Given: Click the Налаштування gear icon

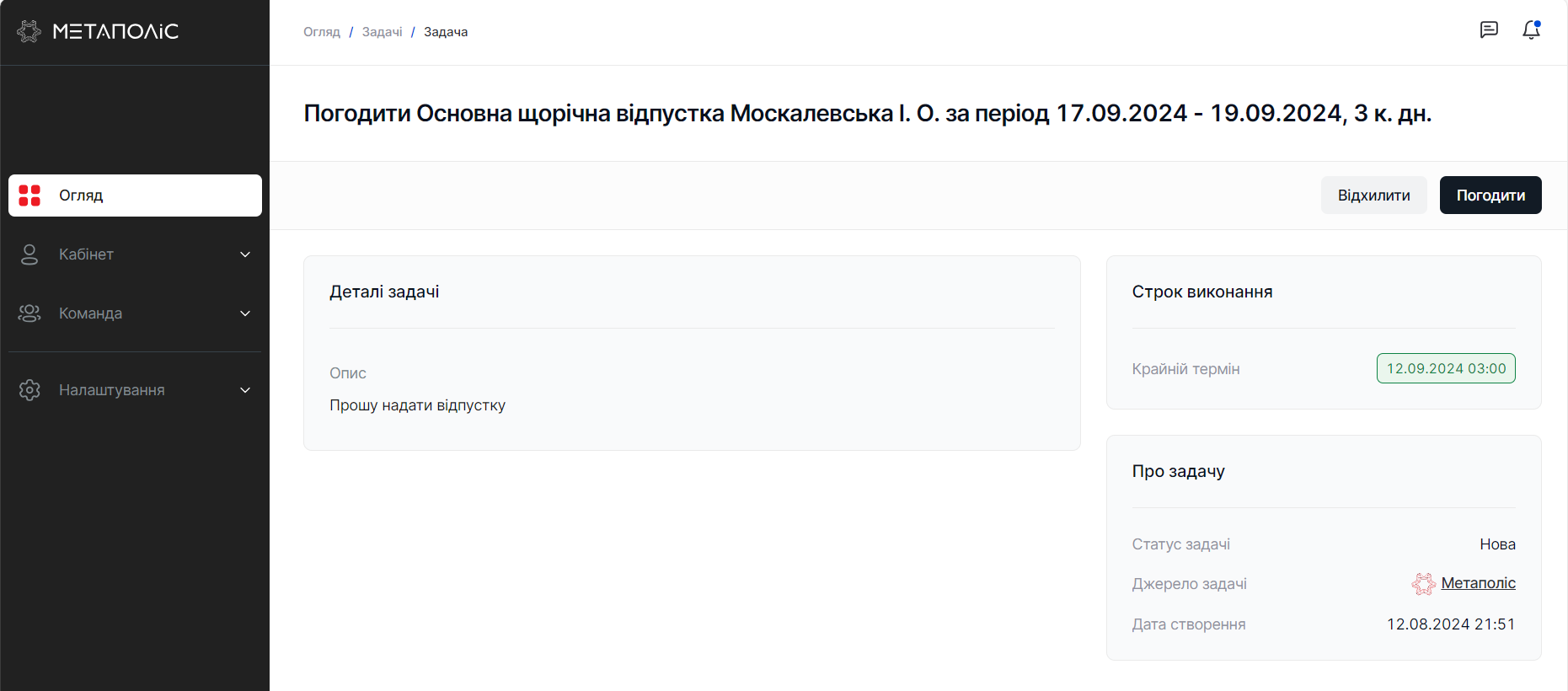Looking at the screenshot, I should (29, 390).
